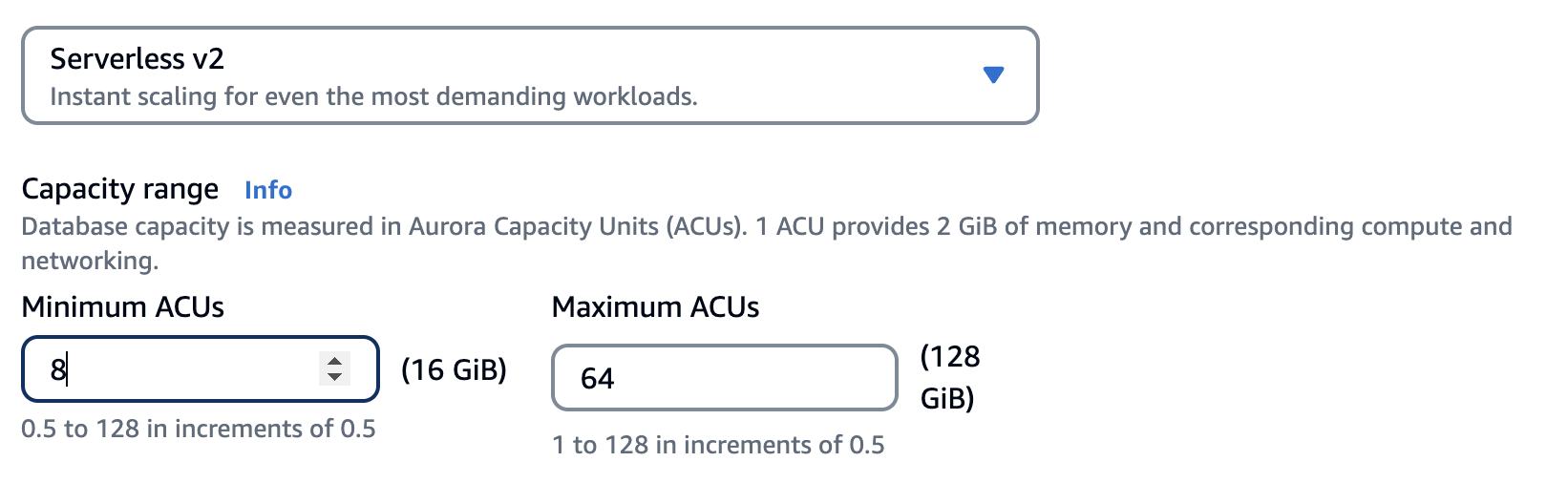
Task: Focus the Maximum ACUs input field
Action: [x=724, y=378]
